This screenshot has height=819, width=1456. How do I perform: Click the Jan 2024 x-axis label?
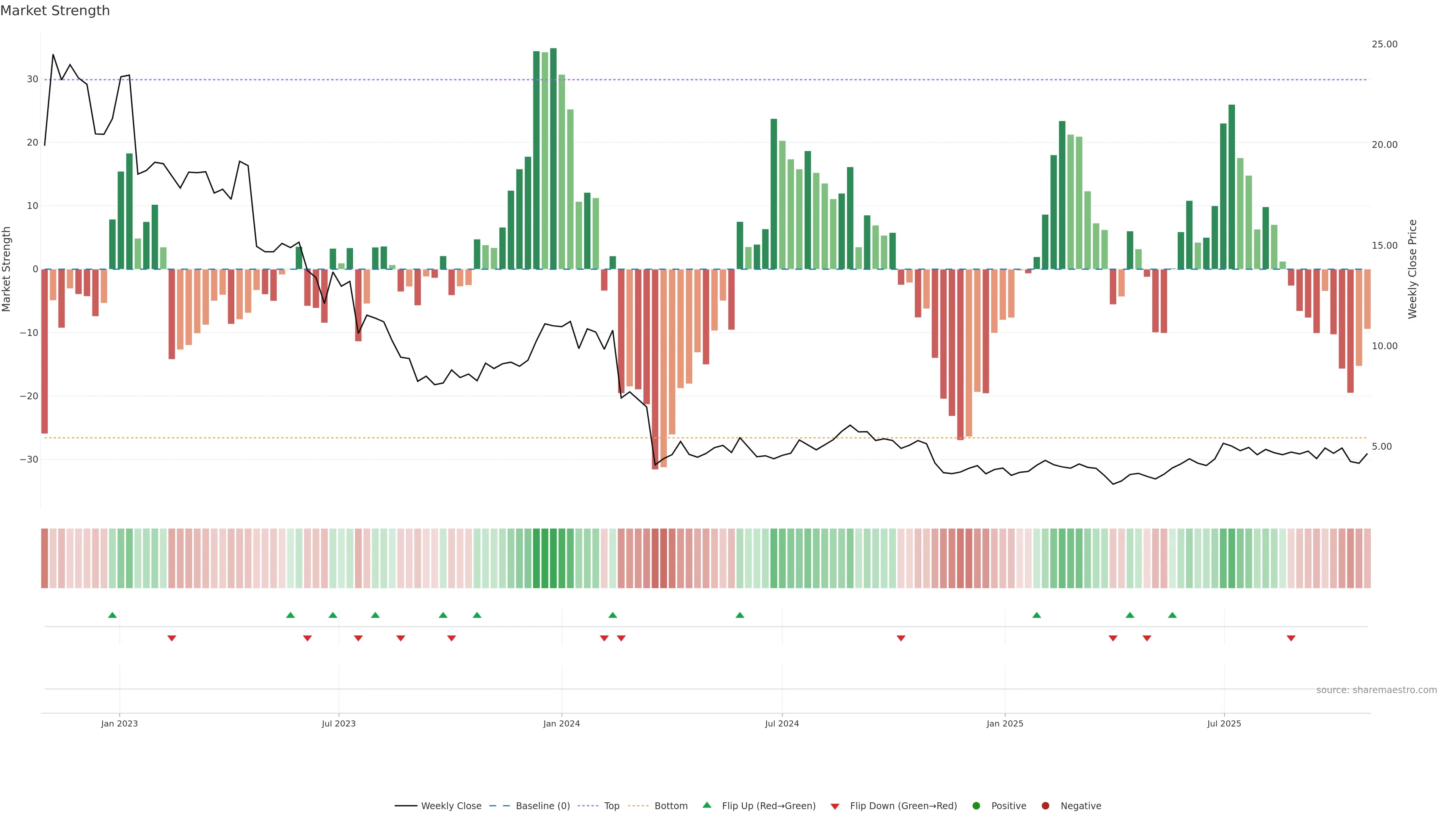pos(561,723)
